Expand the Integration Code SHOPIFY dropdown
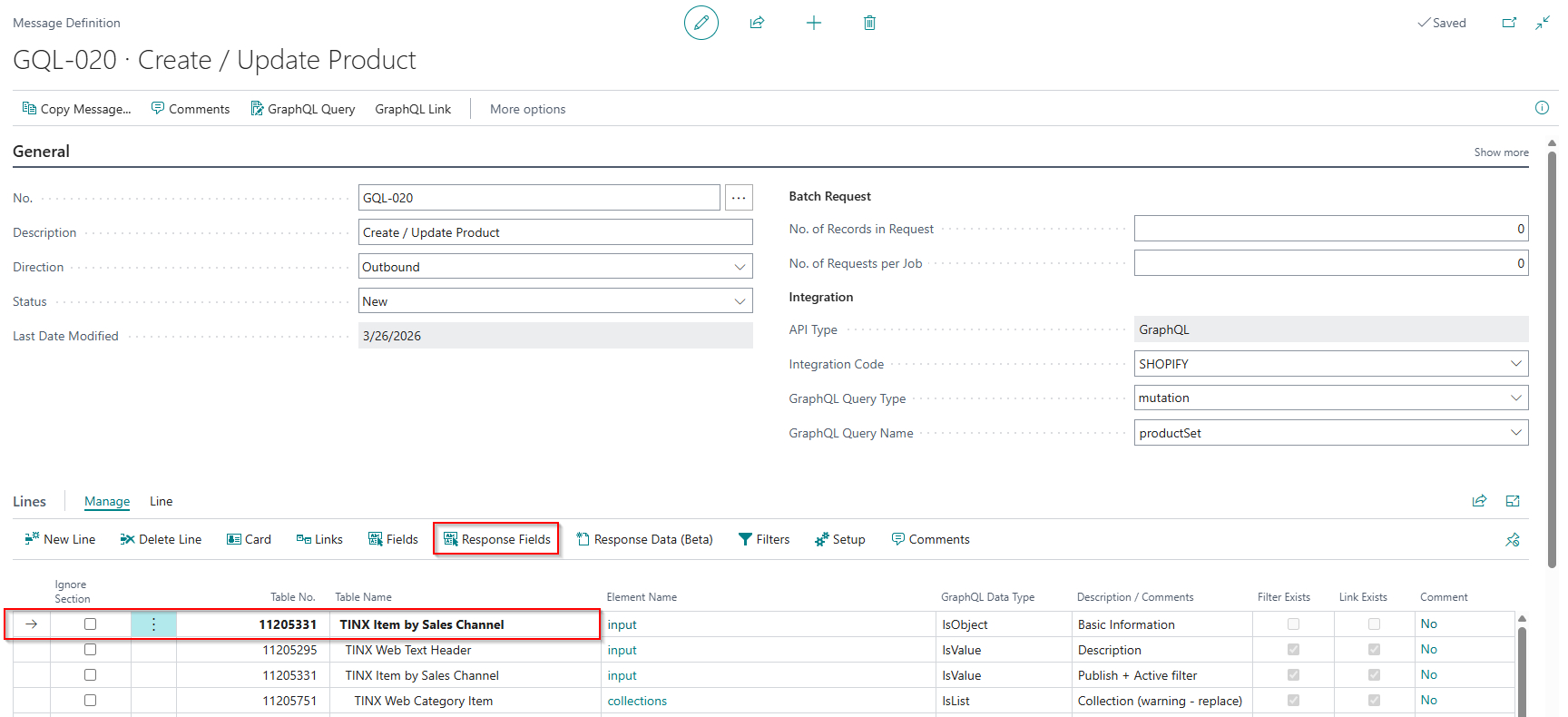Image resolution: width=1568 pixels, height=717 pixels. [x=1331, y=364]
